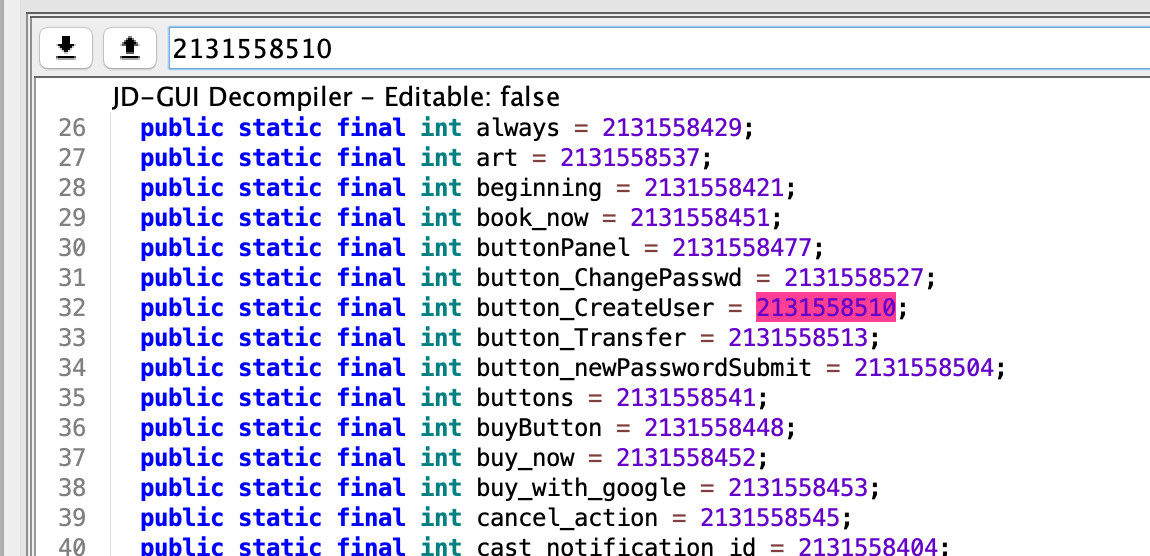Select the identifier 'button_newPasswordSubmit'
The width and height of the screenshot is (1150, 556).
point(644,367)
